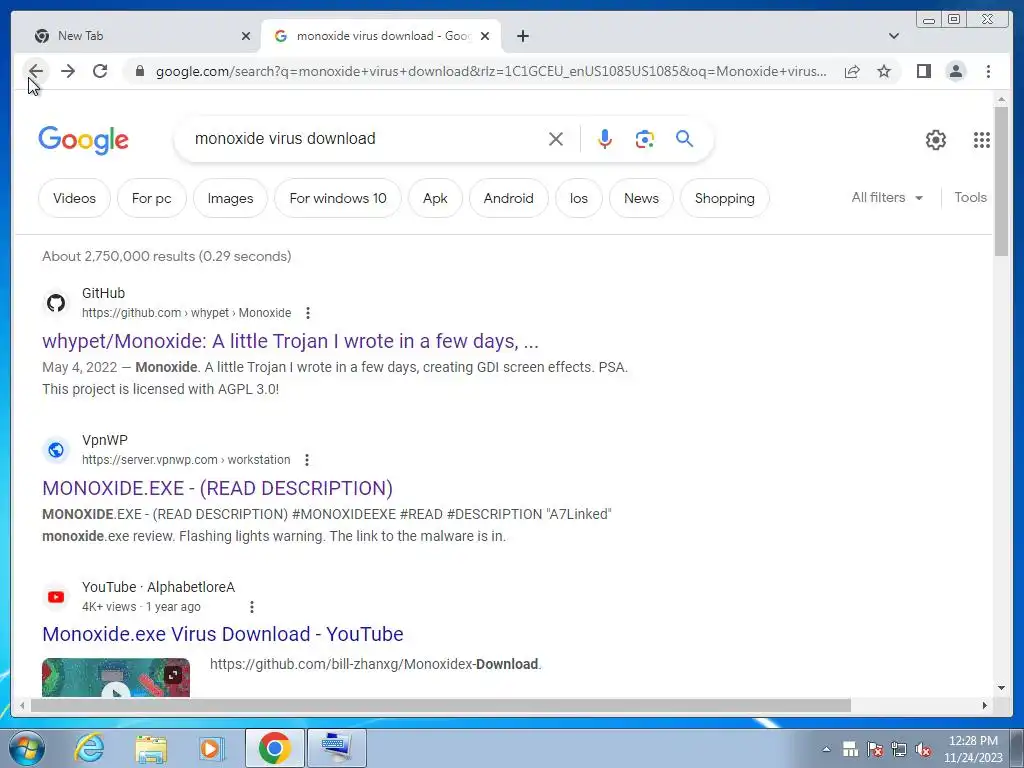This screenshot has height=768, width=1024.
Task: Click the YouTube favicon in results
Action: [x=56, y=597]
